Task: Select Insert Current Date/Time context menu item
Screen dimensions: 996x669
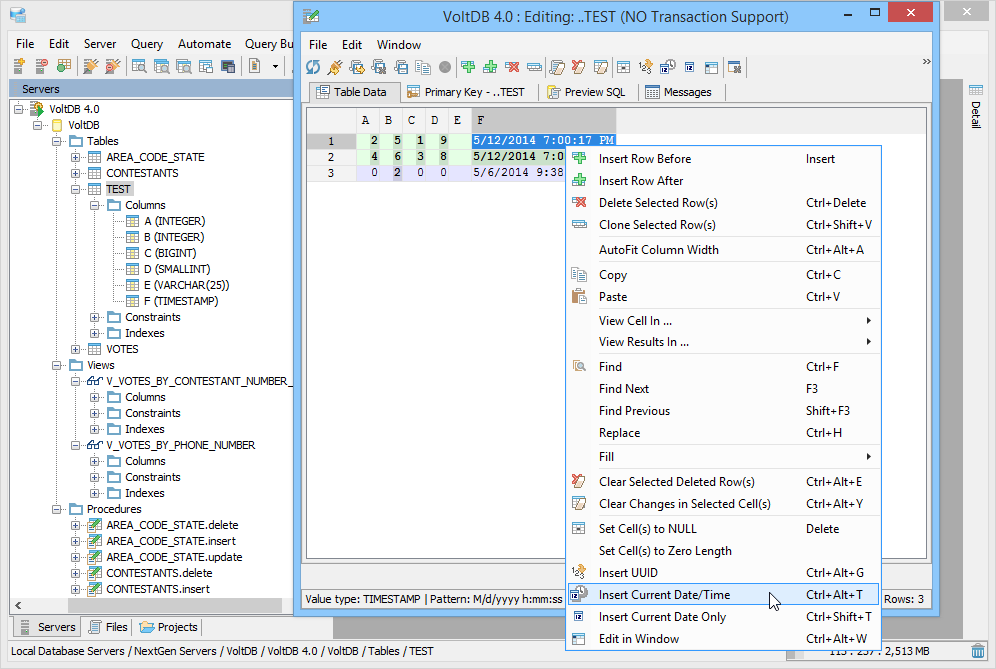Action: coord(723,595)
